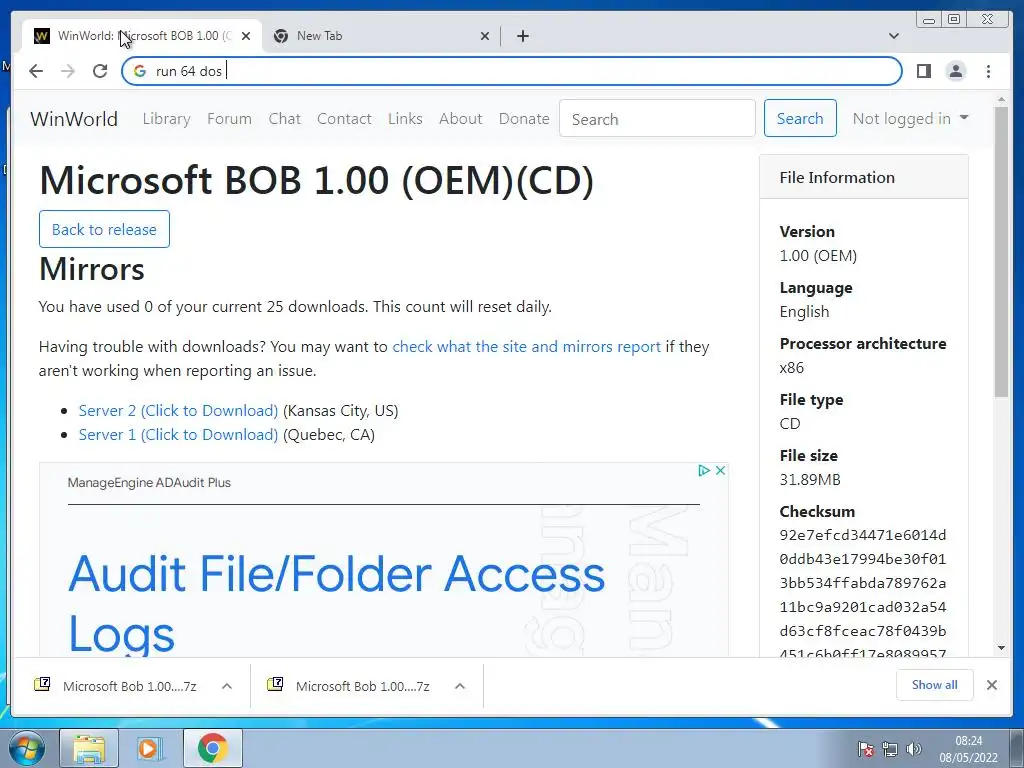
Task: Close the New Tab tab
Action: [x=485, y=36]
